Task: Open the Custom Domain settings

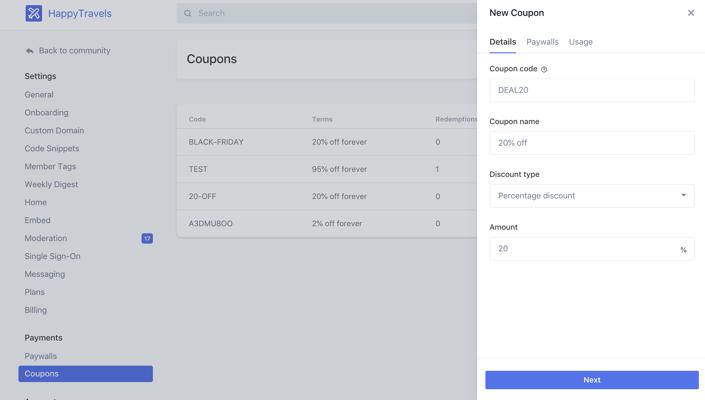Action: tap(54, 131)
